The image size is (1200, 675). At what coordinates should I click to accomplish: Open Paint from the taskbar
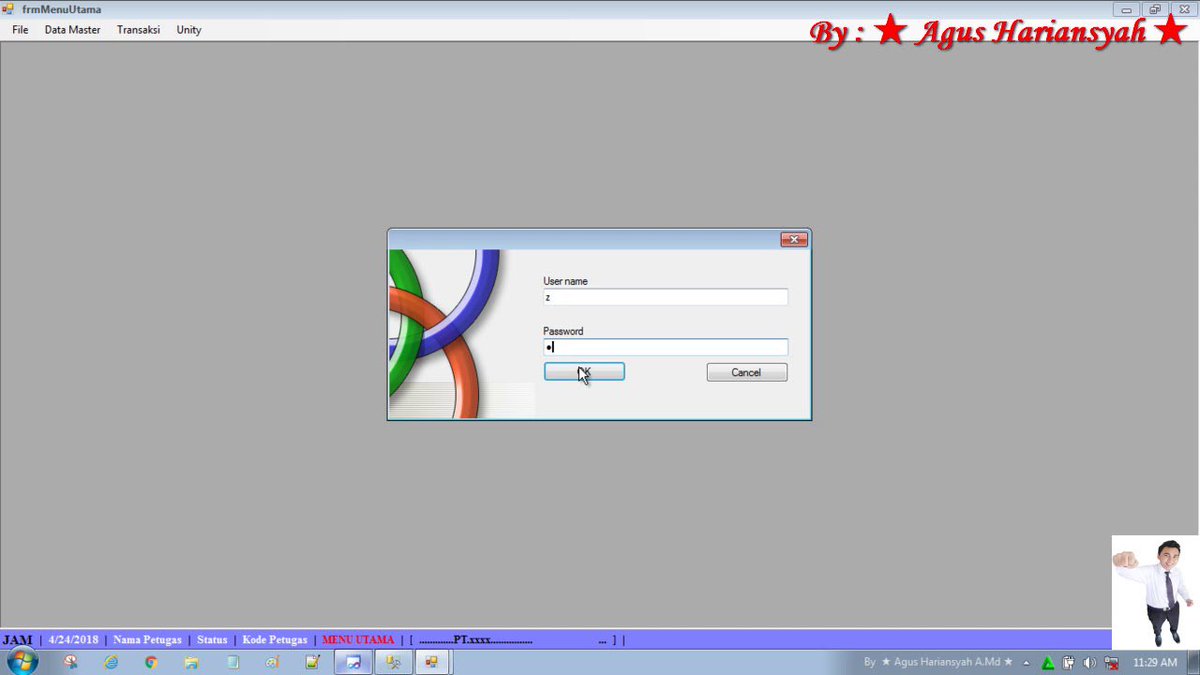coord(272,661)
